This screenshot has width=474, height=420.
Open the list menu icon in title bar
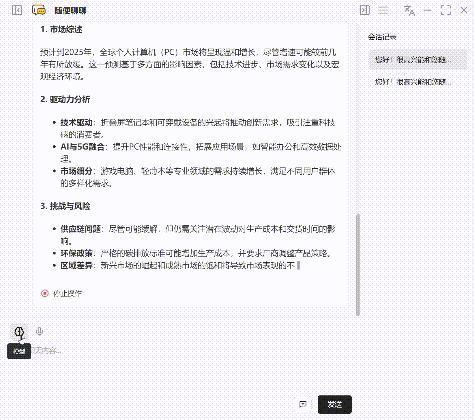(x=383, y=10)
